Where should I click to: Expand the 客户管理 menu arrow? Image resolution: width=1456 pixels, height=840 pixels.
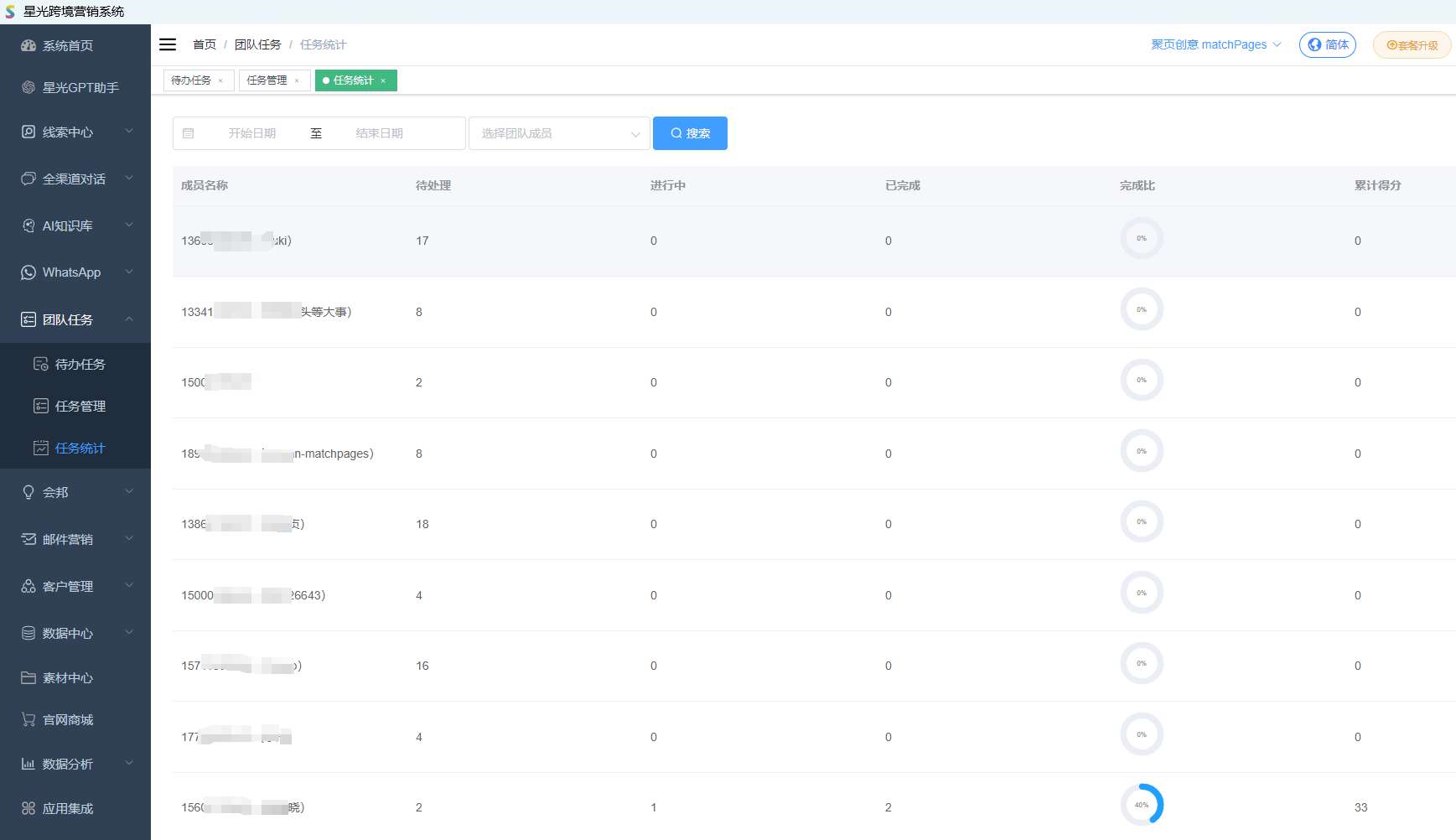point(129,585)
